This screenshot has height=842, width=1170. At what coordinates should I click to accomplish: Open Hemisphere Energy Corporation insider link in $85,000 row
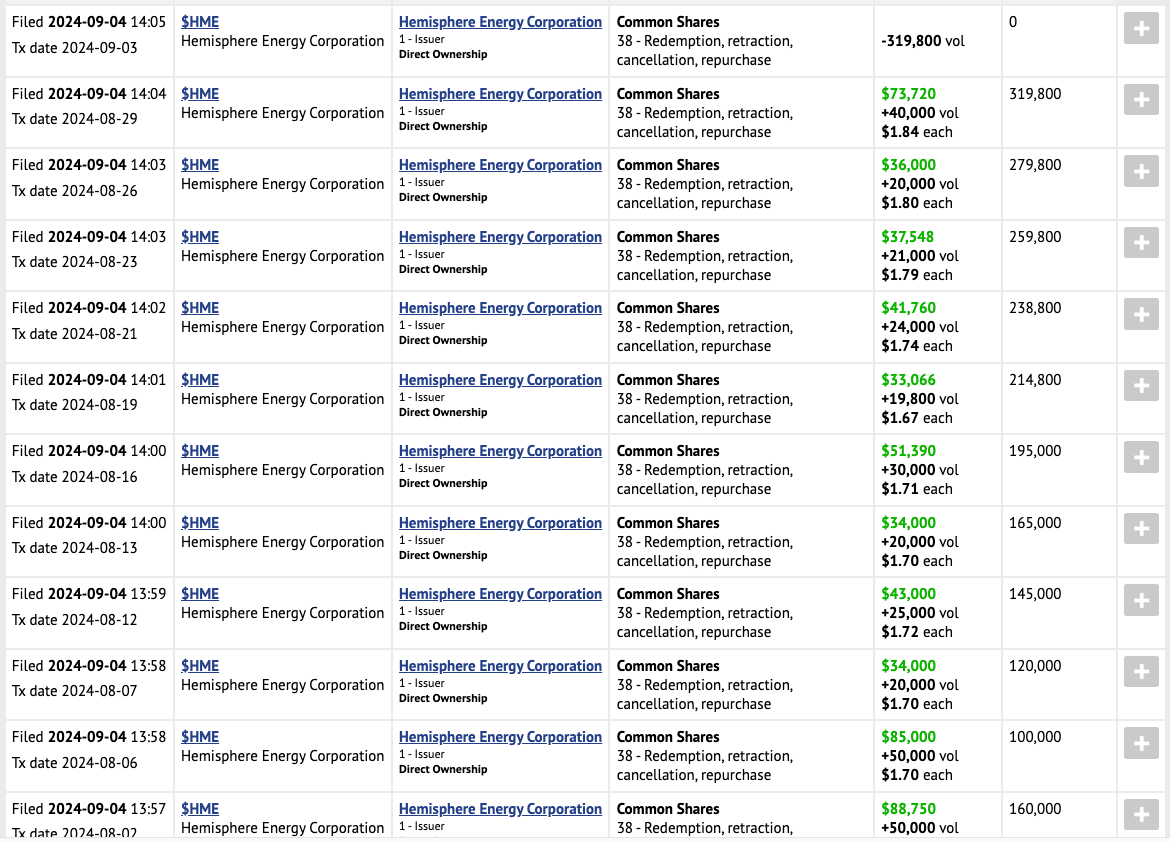point(500,737)
